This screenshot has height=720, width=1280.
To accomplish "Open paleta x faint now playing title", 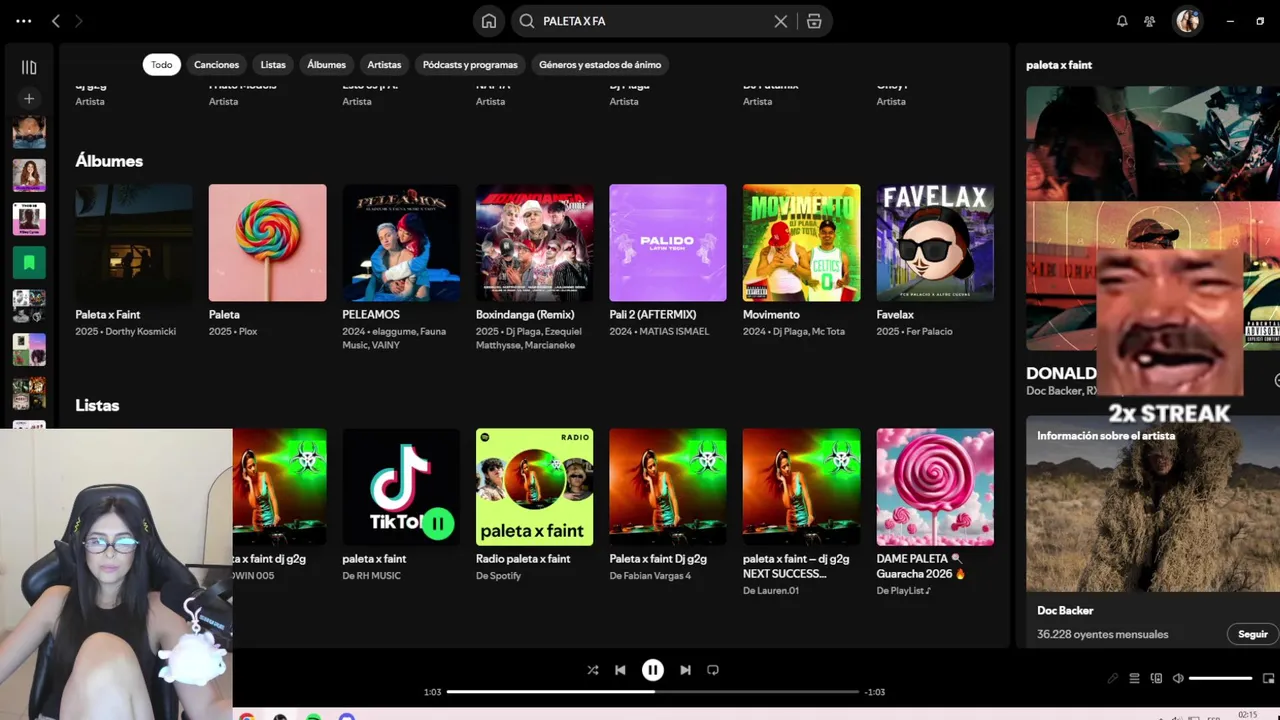I will [x=1059, y=65].
